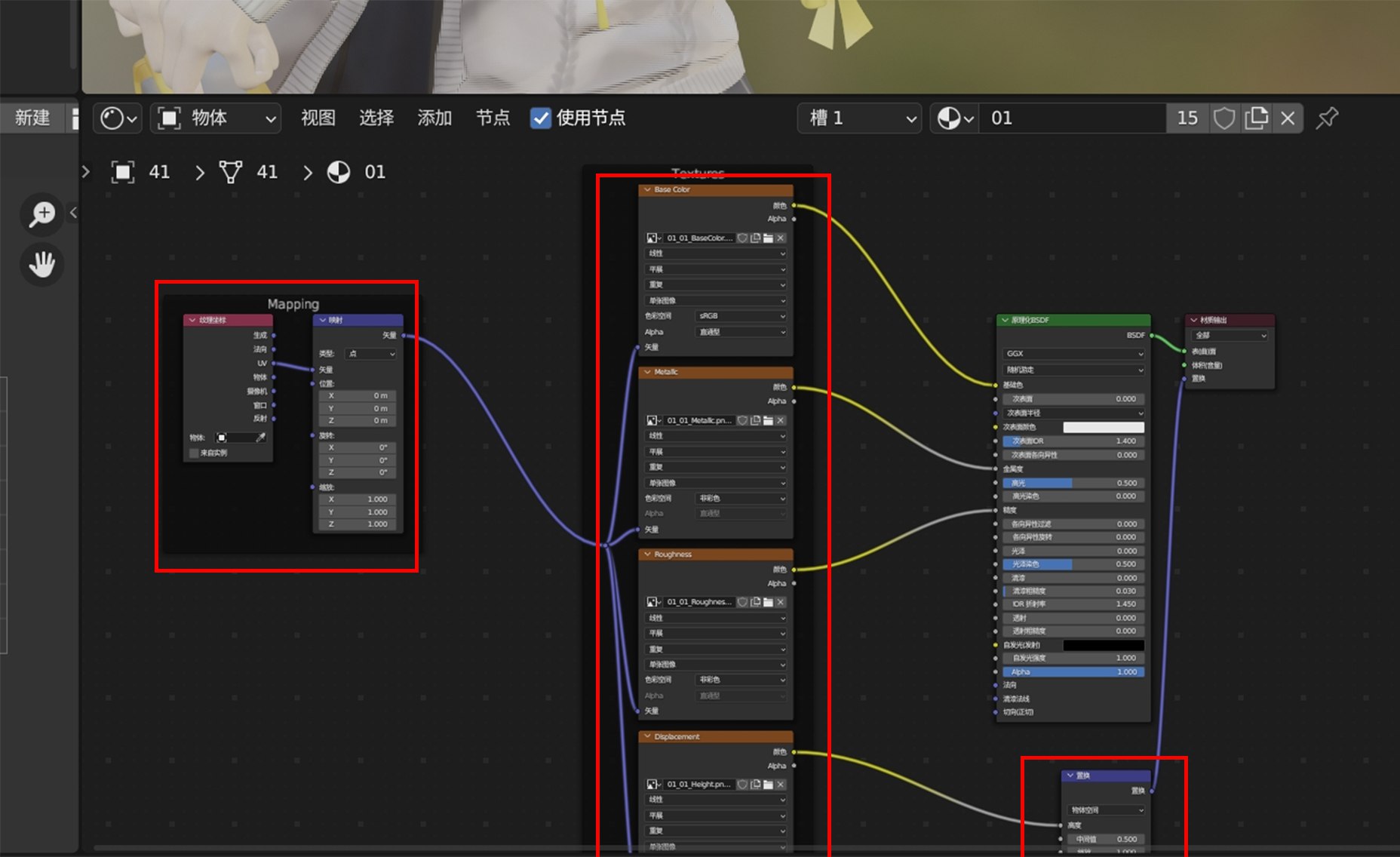Click the pin icon in the header

point(1326,118)
